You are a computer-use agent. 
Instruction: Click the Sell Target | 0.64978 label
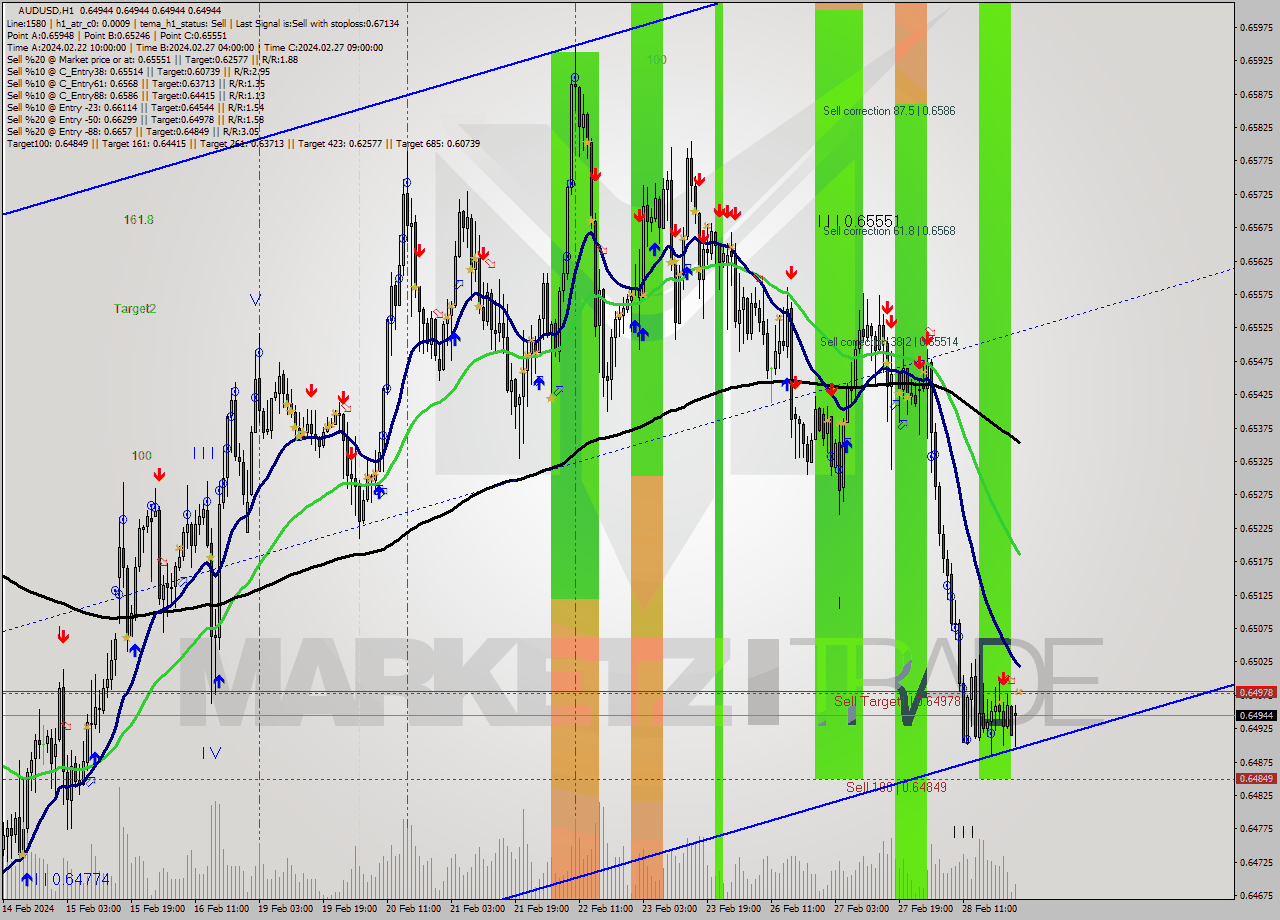coord(897,701)
